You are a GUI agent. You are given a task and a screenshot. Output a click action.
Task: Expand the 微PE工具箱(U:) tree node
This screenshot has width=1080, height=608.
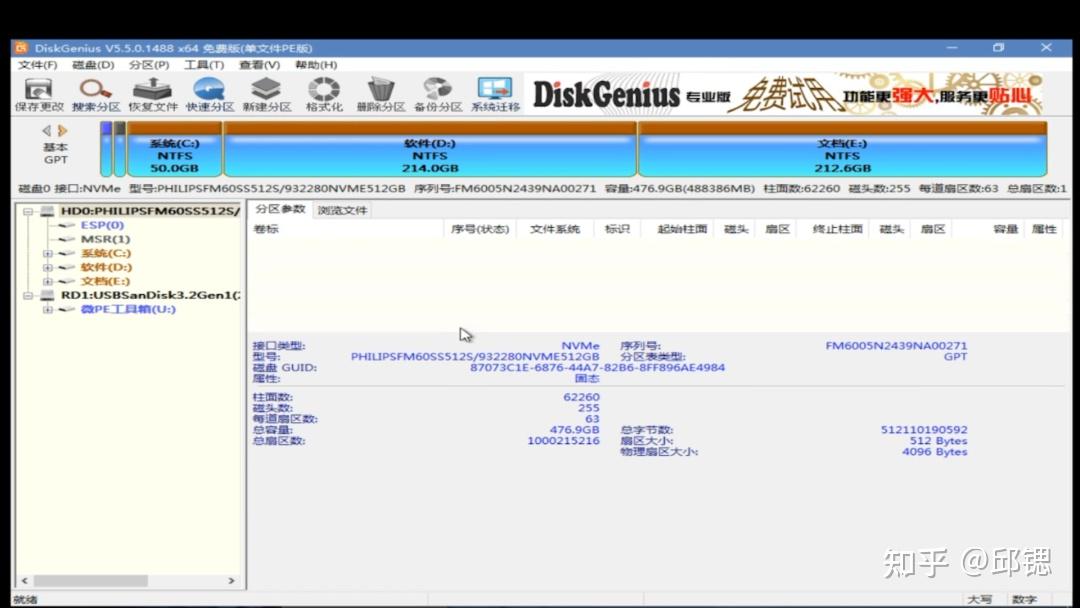(x=48, y=309)
